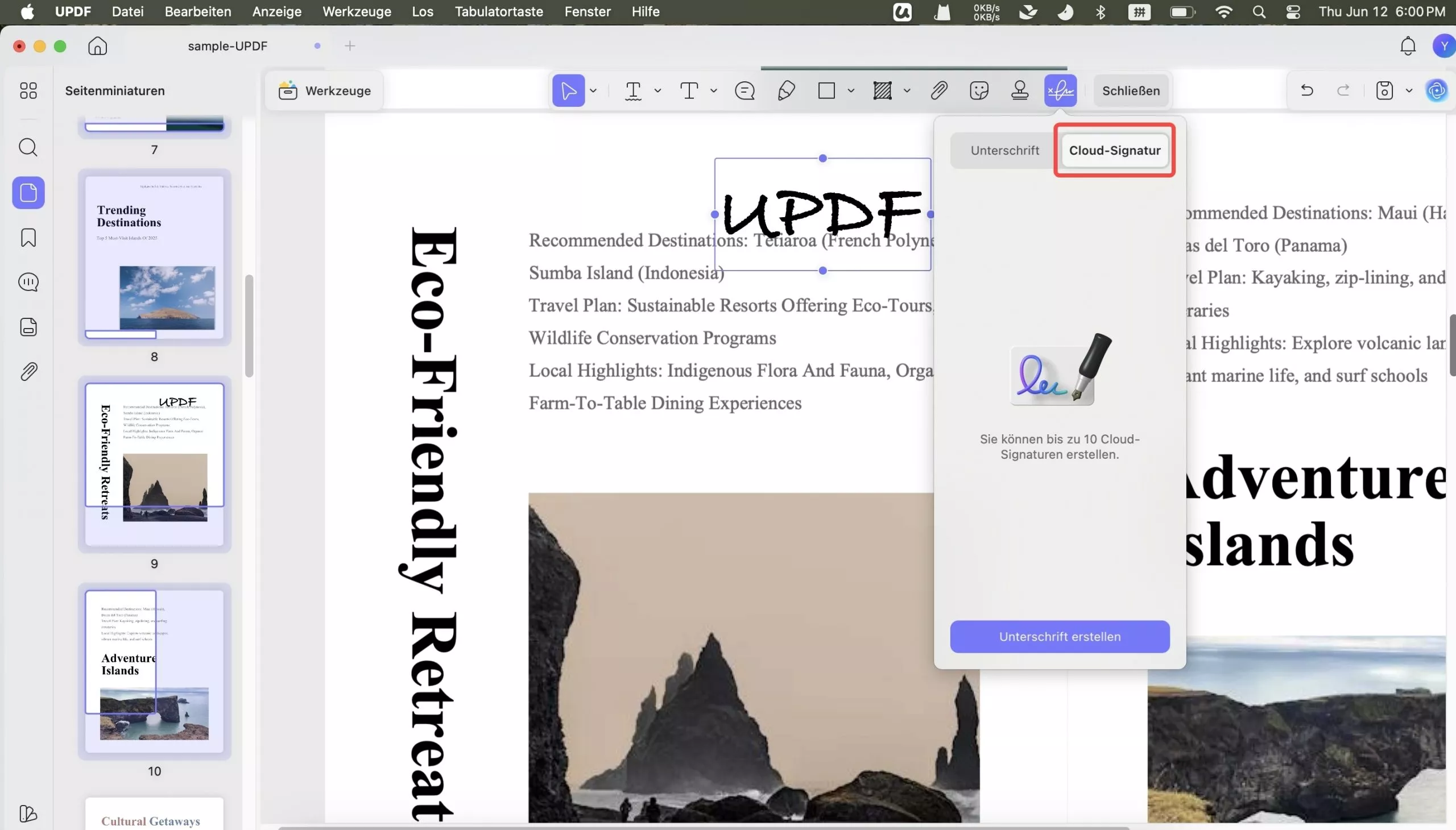Open the Anzeige menu
This screenshot has height=830, width=1456.
[276, 11]
